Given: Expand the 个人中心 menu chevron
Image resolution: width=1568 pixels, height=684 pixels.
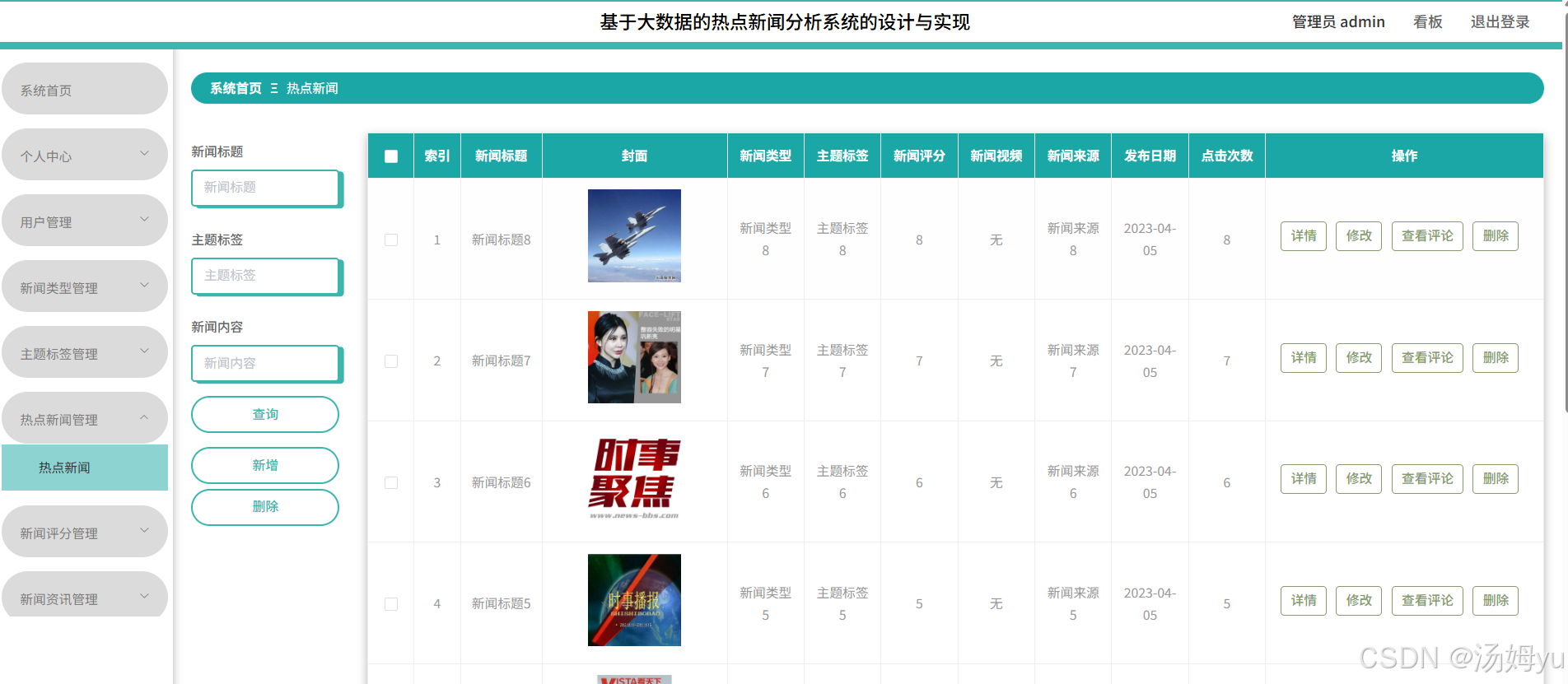Looking at the screenshot, I should [x=144, y=153].
